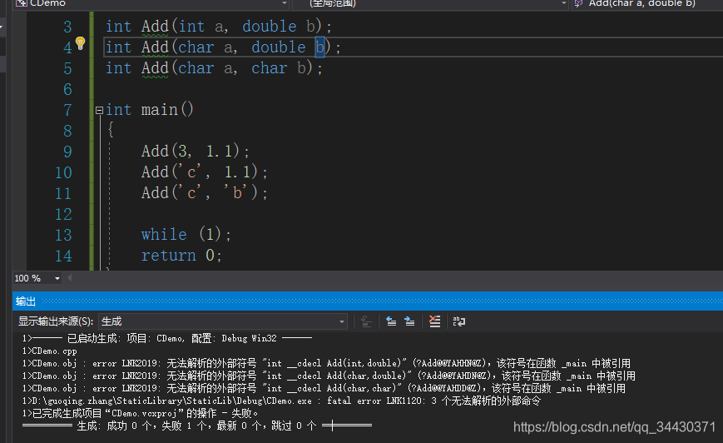Click the first LNK2019 error line for Add(int,double)
The width and height of the screenshot is (723, 443).
pos(326,364)
